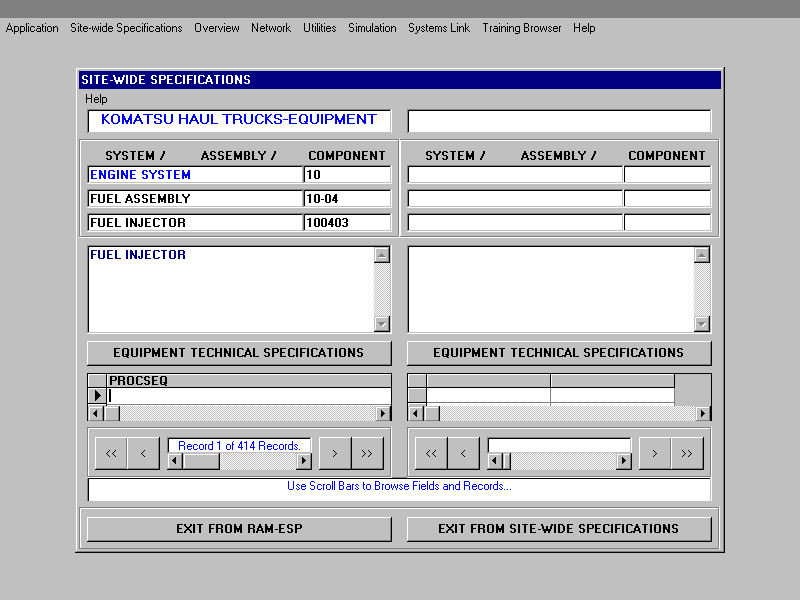This screenshot has height=600, width=800.
Task: Jump to last record in right navigator
Action: click(x=687, y=453)
